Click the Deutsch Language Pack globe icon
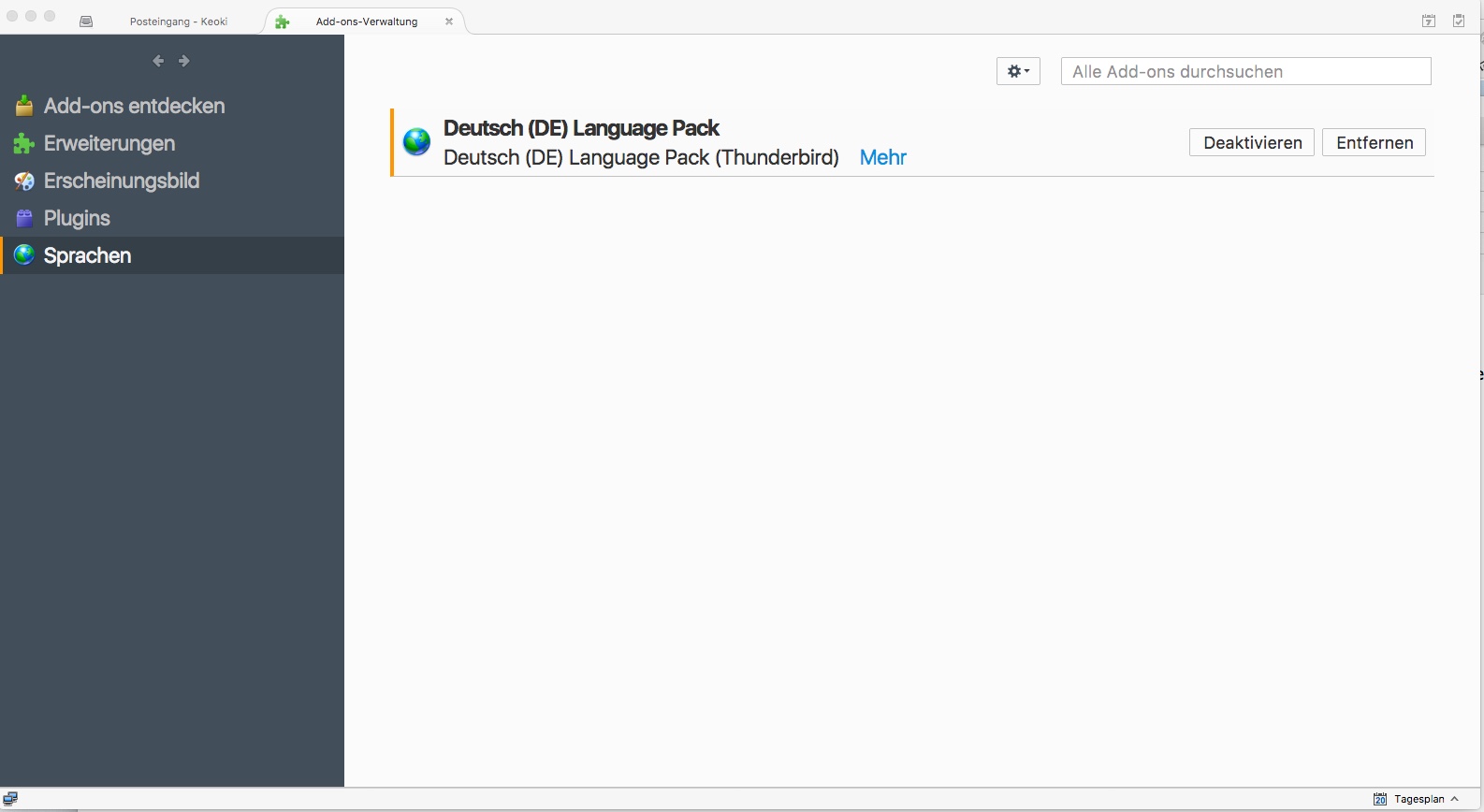Screen dimensions: 1484x812 [x=416, y=142]
